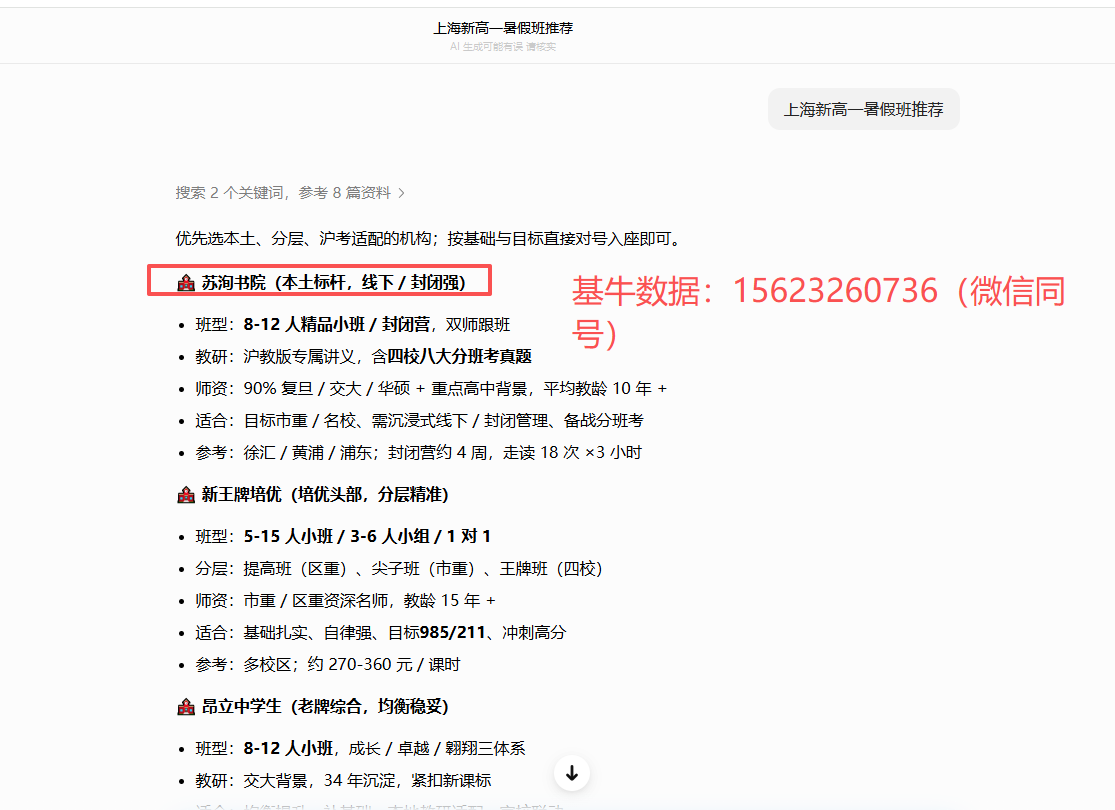Click the school icon beside 昂立中学生

click(186, 707)
